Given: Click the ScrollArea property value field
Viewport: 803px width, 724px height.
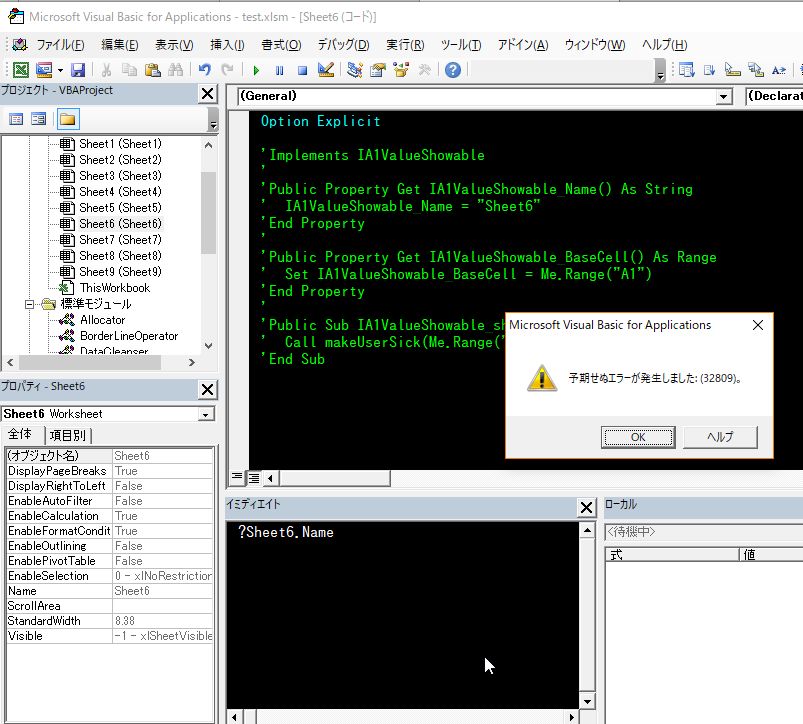Looking at the screenshot, I should pos(162,606).
